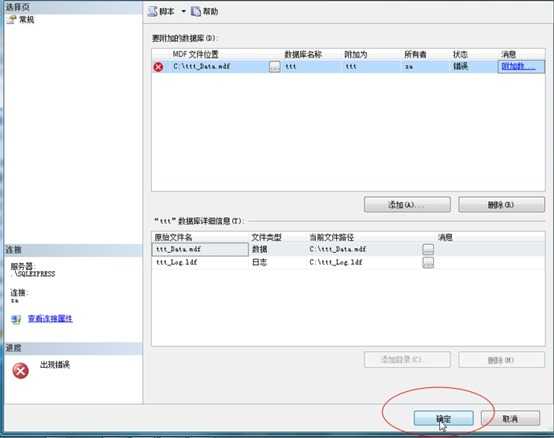The width and height of the screenshot is (554, 438).
Task: Click the 添加(A)... button
Action: (x=407, y=205)
